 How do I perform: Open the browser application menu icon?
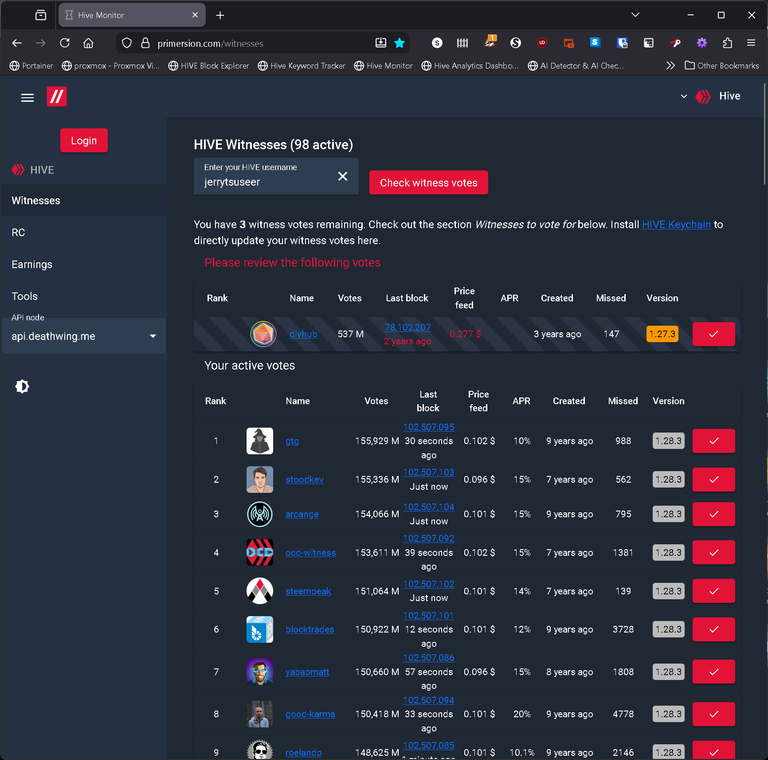[751, 43]
